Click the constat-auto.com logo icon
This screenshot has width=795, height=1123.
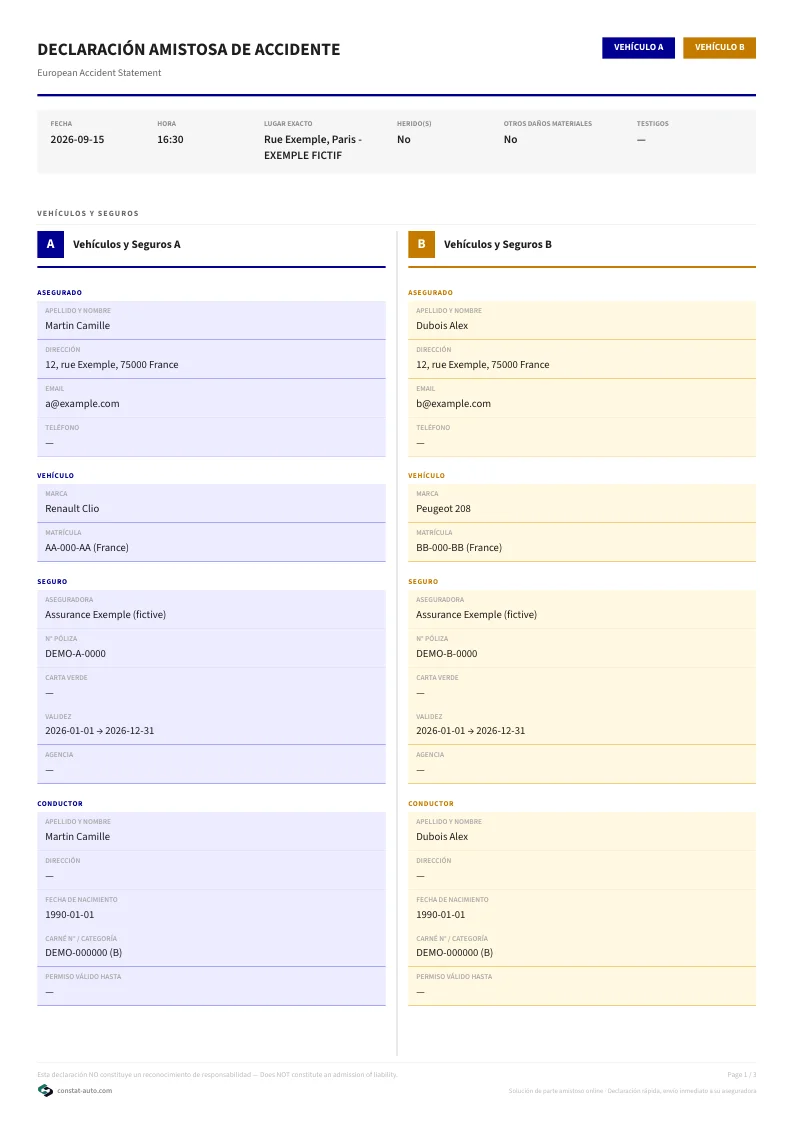coord(45,1090)
